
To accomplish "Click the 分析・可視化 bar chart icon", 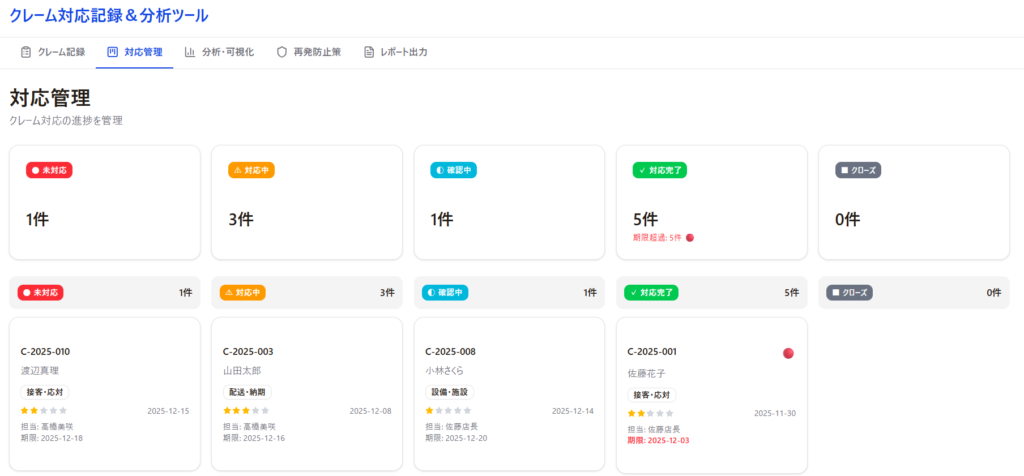I will coord(189,52).
